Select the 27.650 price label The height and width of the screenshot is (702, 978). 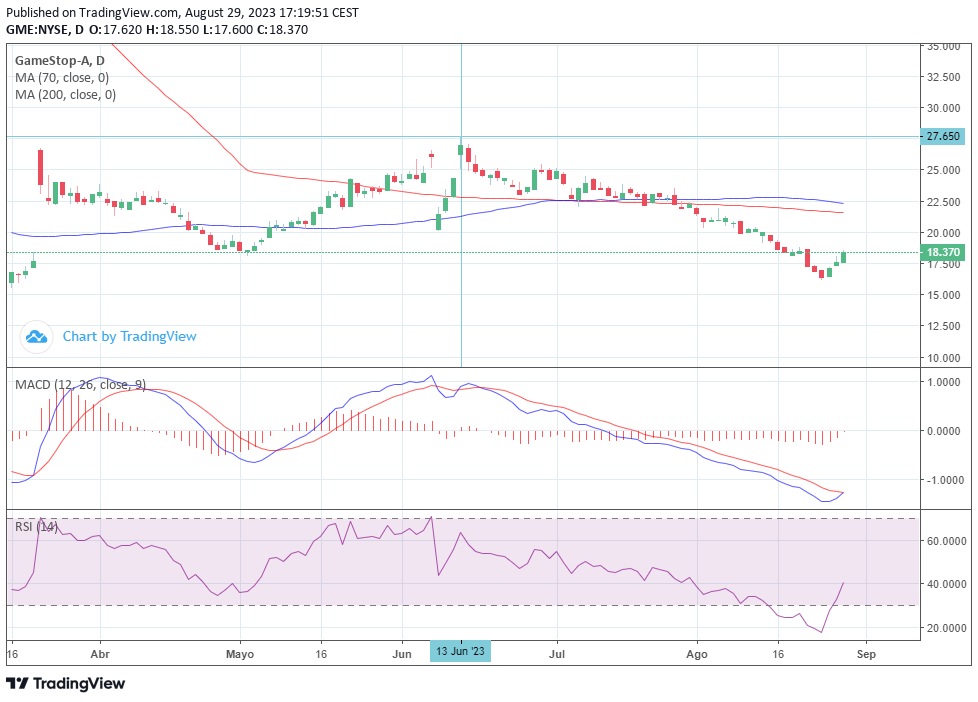tap(942, 136)
